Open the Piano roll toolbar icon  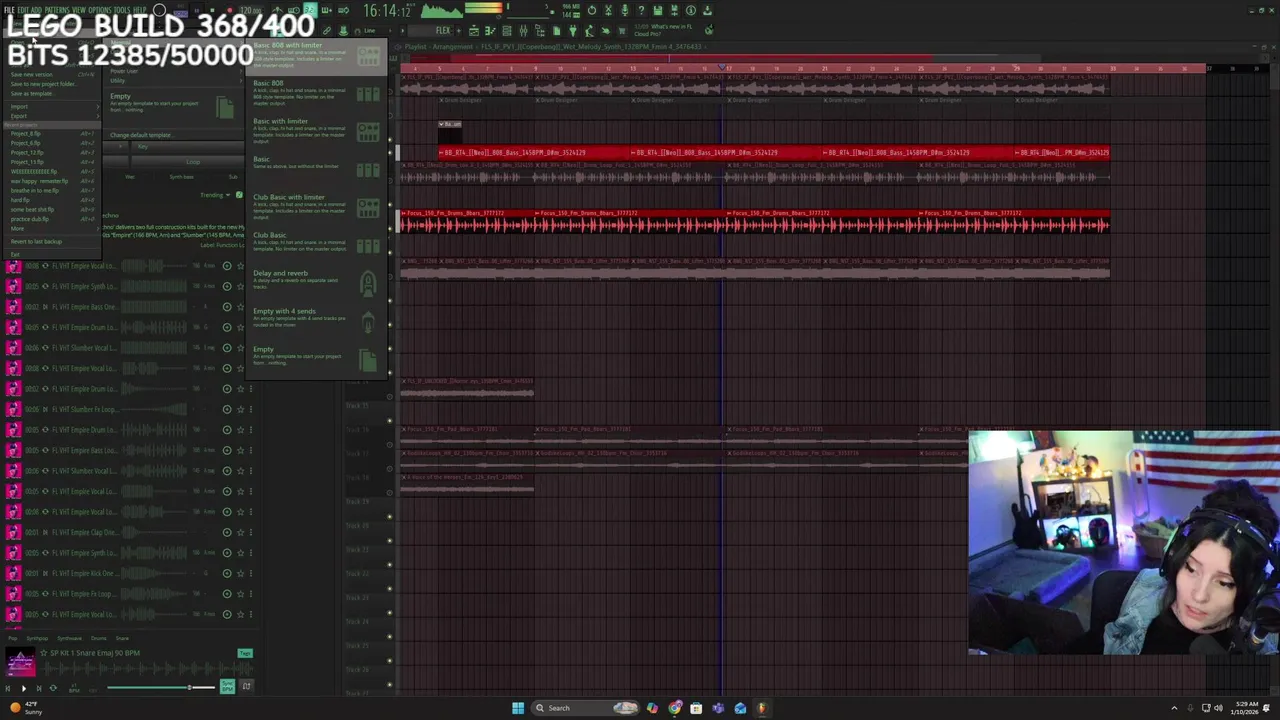click(490, 30)
